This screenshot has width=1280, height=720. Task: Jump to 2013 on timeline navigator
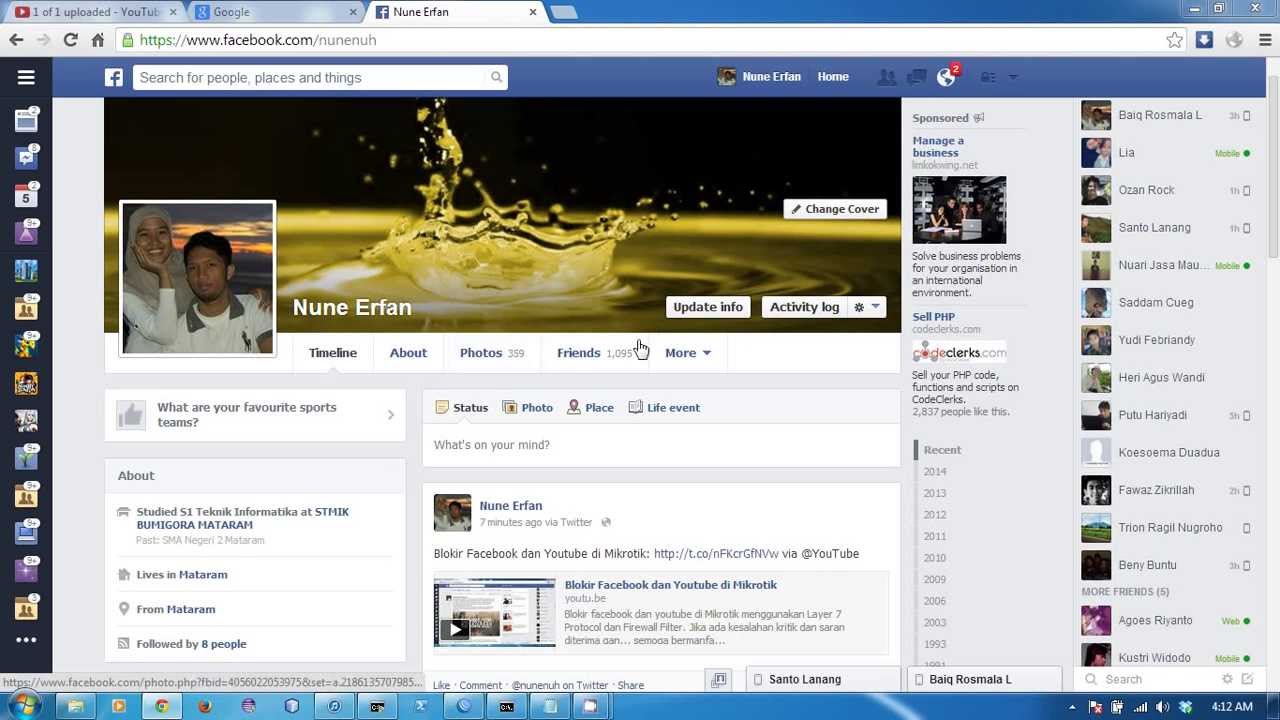pyautogui.click(x=935, y=493)
